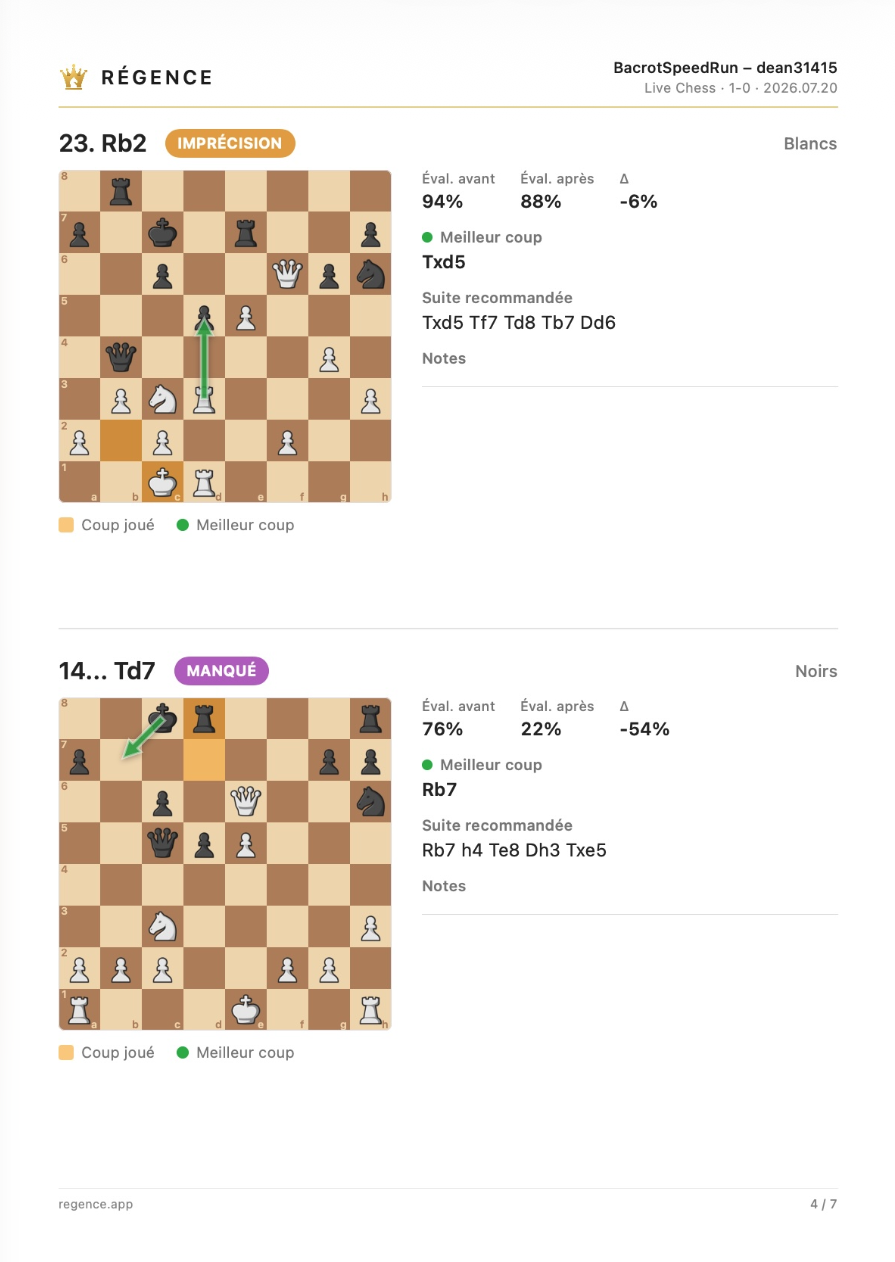
Task: Click the Régence crown logo icon
Action: 73,77
